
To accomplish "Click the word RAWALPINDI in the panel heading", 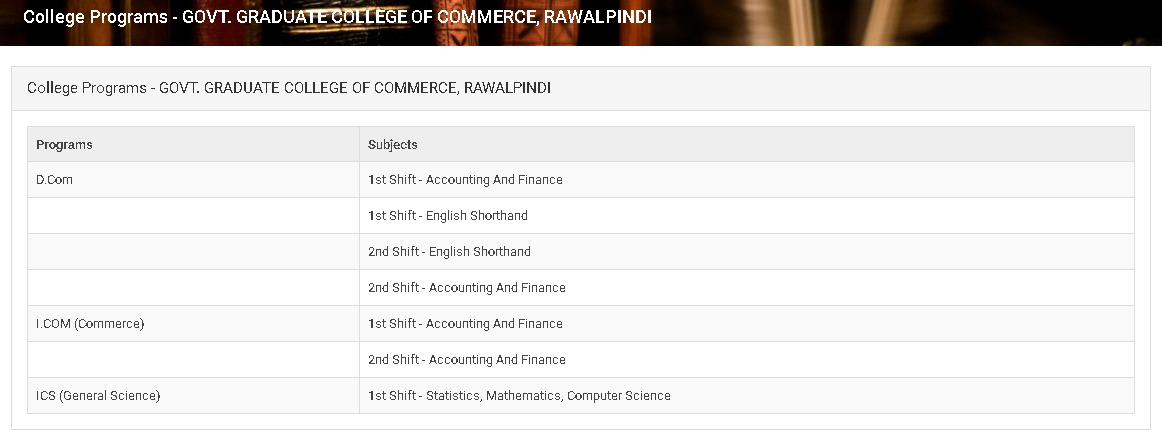I will tap(508, 88).
